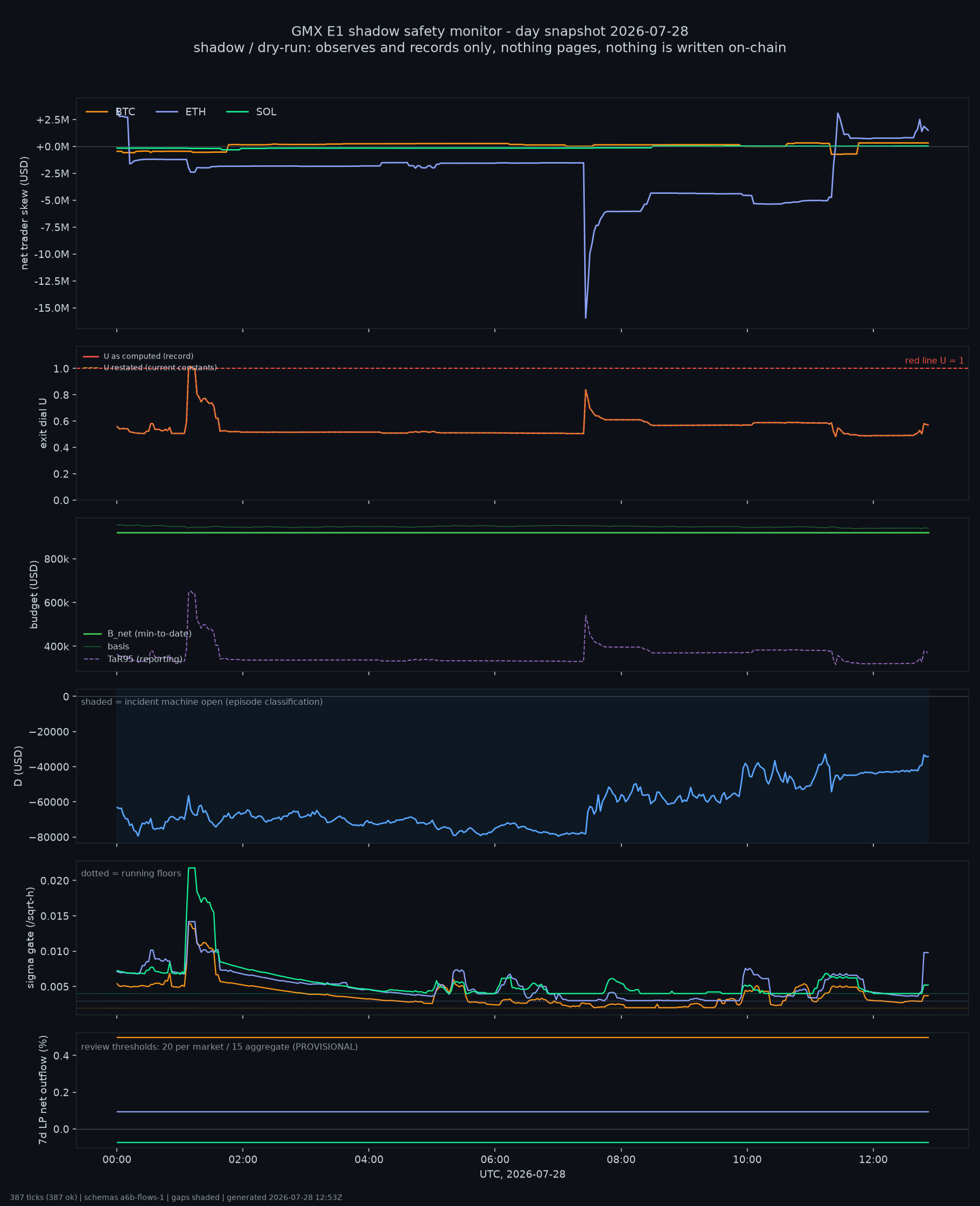The image size is (980, 1206).
Task: Click the -15.0M skew tick label
Action: 52,308
